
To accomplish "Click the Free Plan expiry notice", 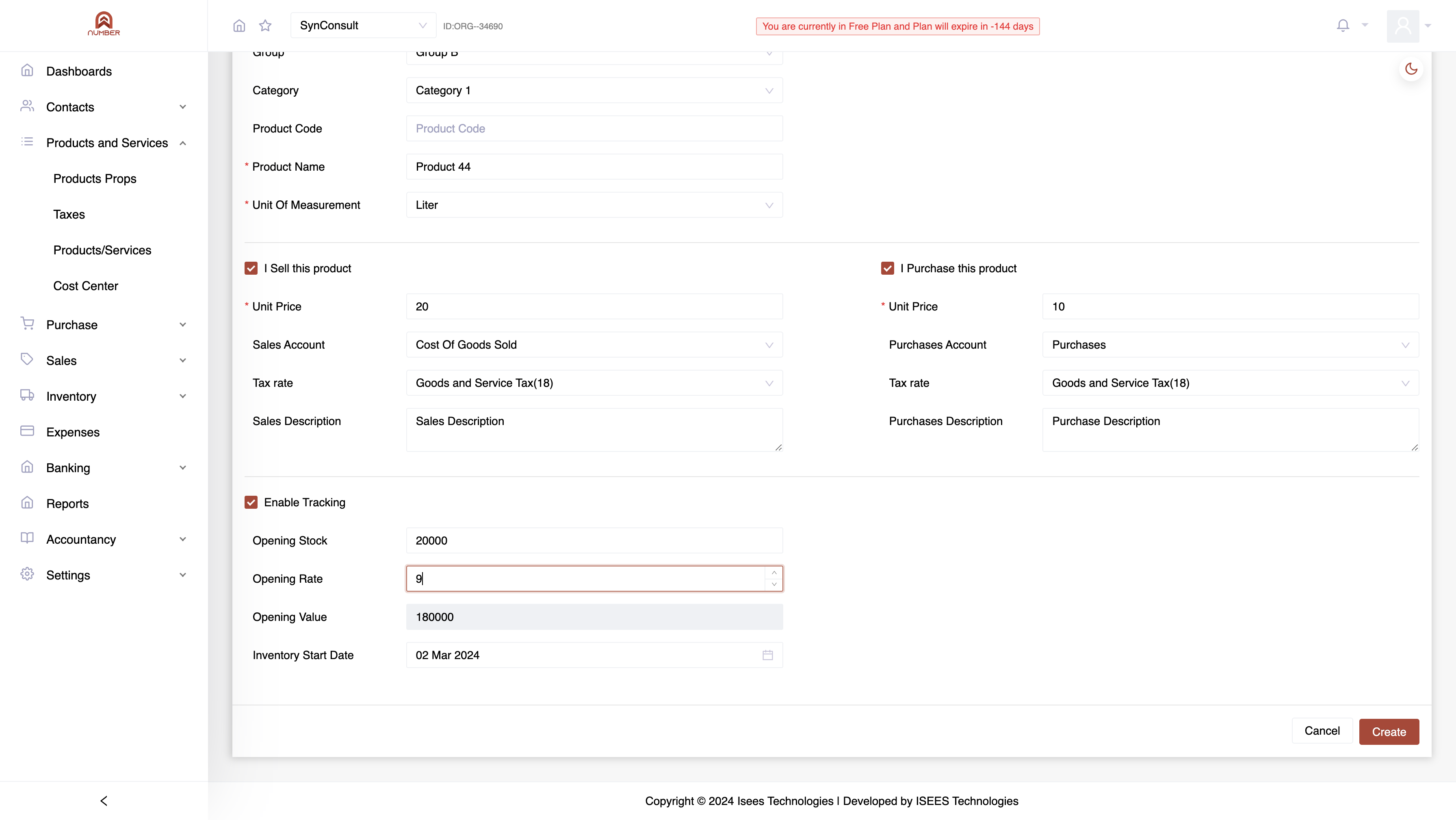I will (x=897, y=26).
